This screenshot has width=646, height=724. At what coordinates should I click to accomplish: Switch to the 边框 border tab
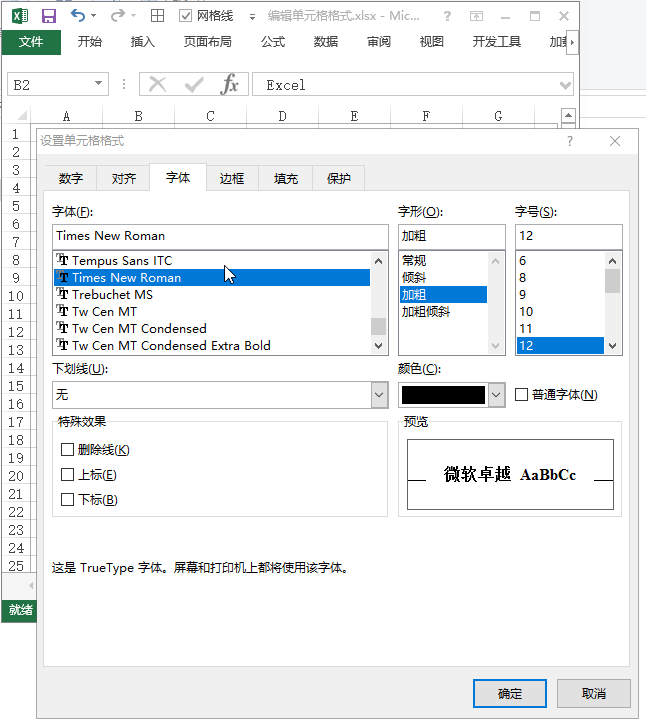[x=232, y=178]
